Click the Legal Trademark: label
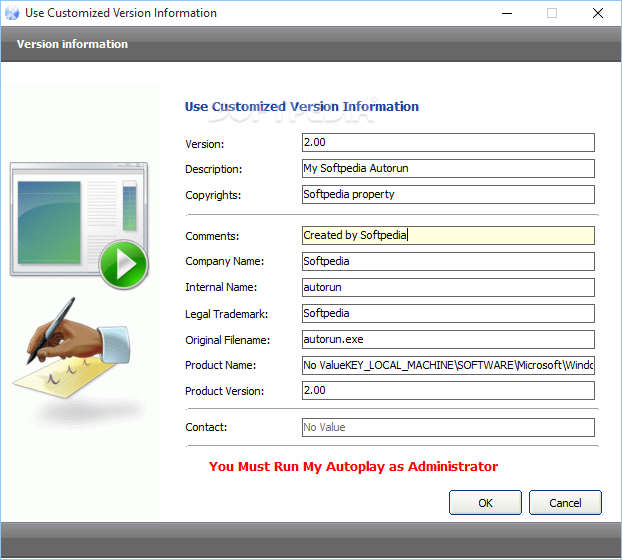The image size is (622, 560). click(227, 314)
